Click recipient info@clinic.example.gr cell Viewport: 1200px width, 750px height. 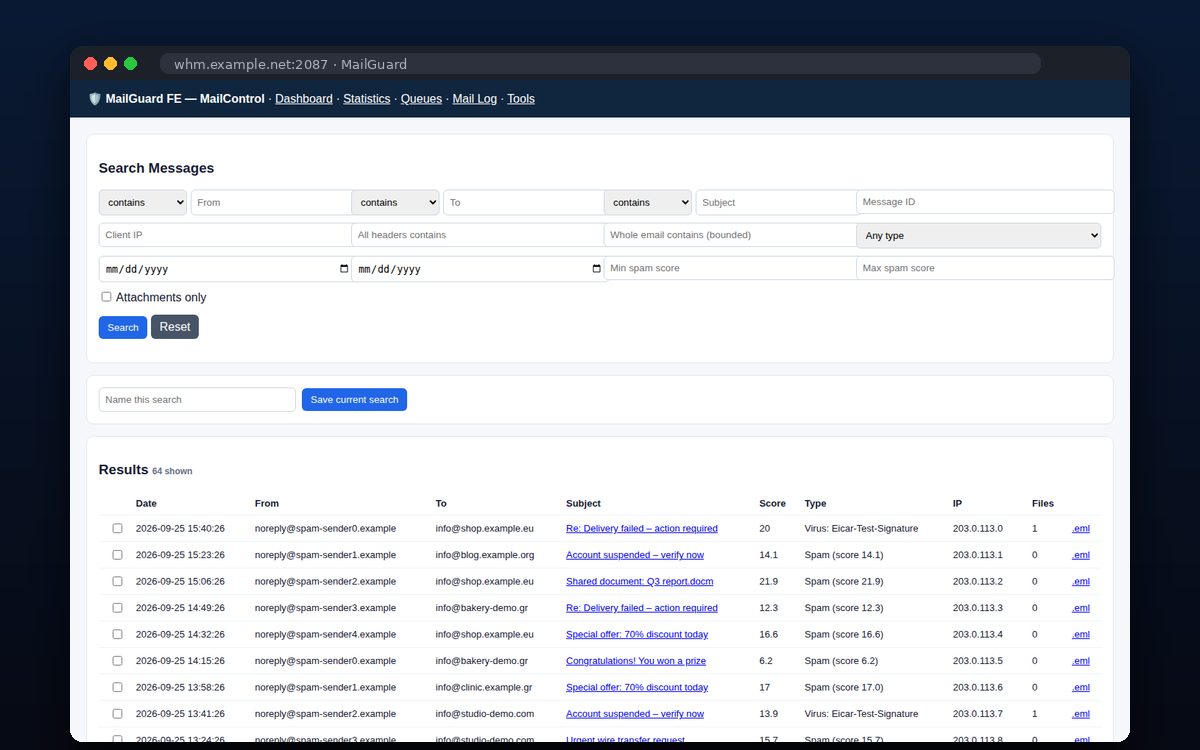(x=483, y=687)
